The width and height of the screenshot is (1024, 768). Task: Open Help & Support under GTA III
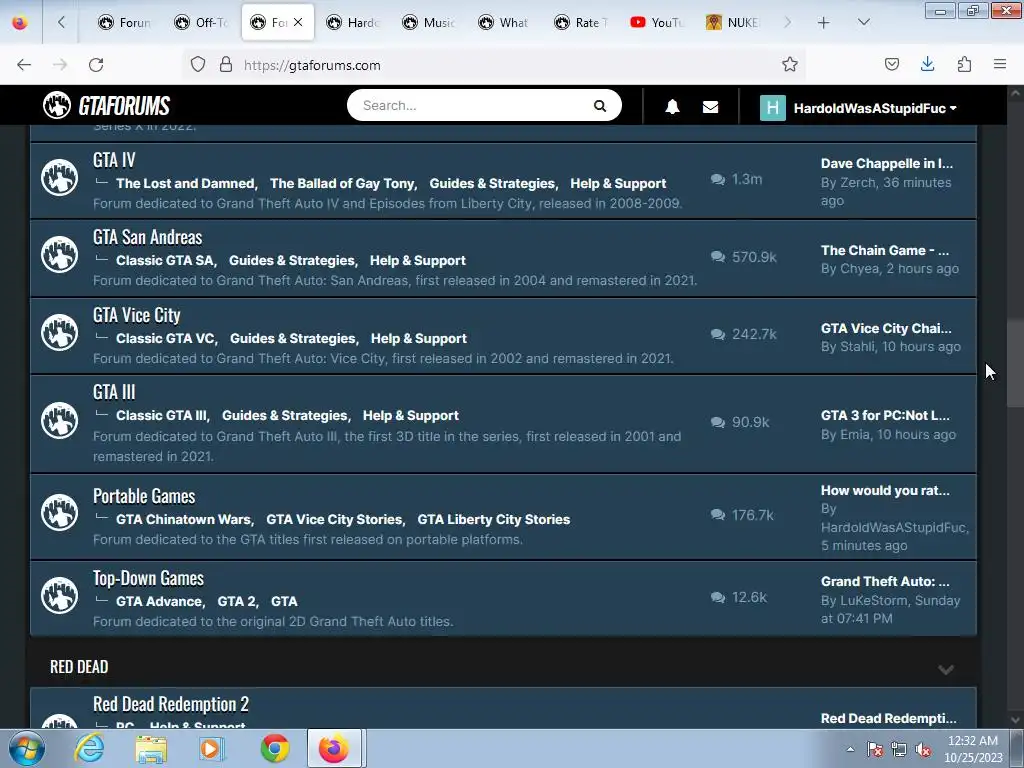410,415
